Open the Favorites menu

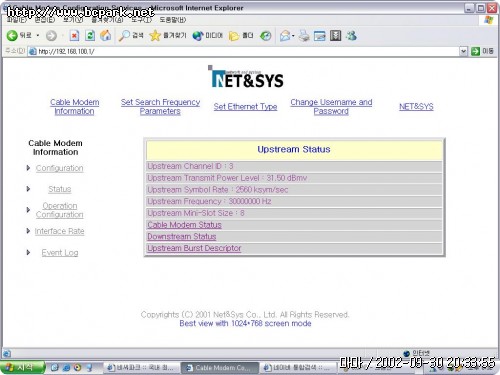tap(107, 20)
